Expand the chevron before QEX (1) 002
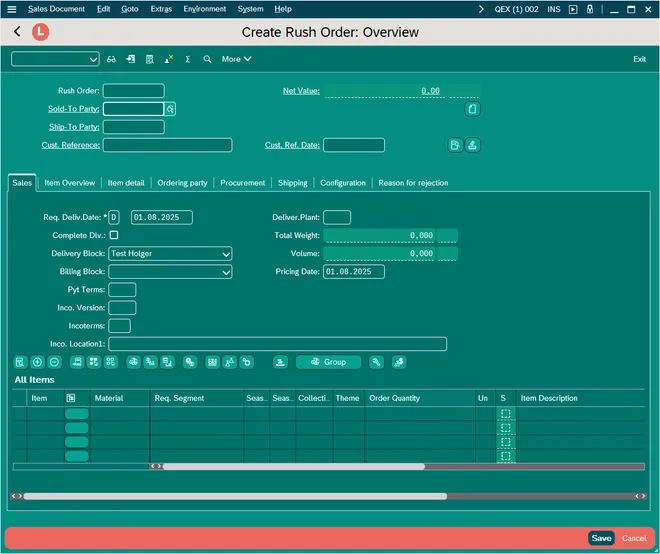The width and height of the screenshot is (660, 554). pyautogui.click(x=481, y=9)
